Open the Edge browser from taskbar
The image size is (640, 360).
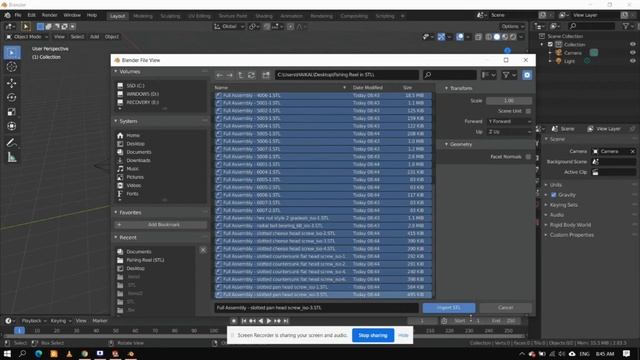coord(38,354)
